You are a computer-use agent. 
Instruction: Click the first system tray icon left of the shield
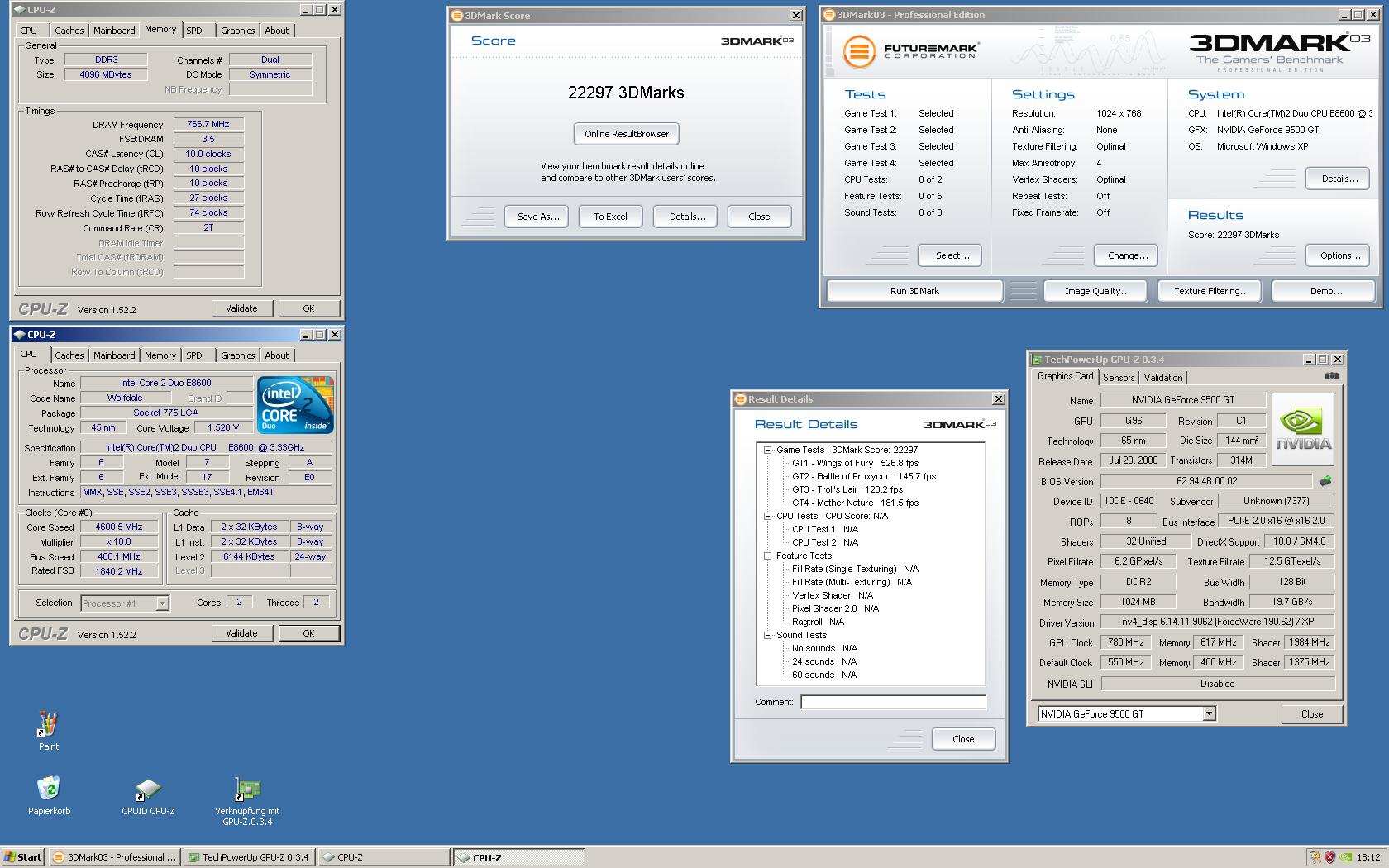(x=1315, y=857)
